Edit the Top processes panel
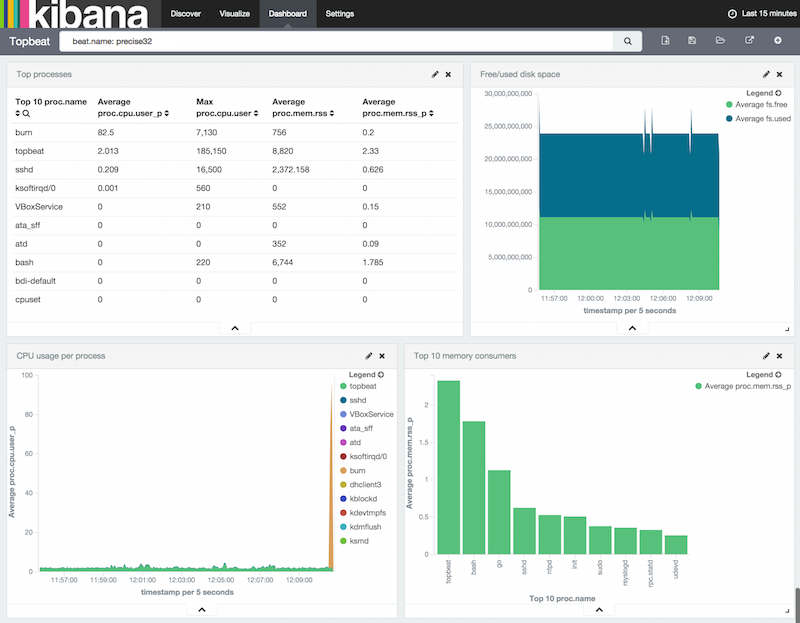This screenshot has width=800, height=623. (x=434, y=73)
